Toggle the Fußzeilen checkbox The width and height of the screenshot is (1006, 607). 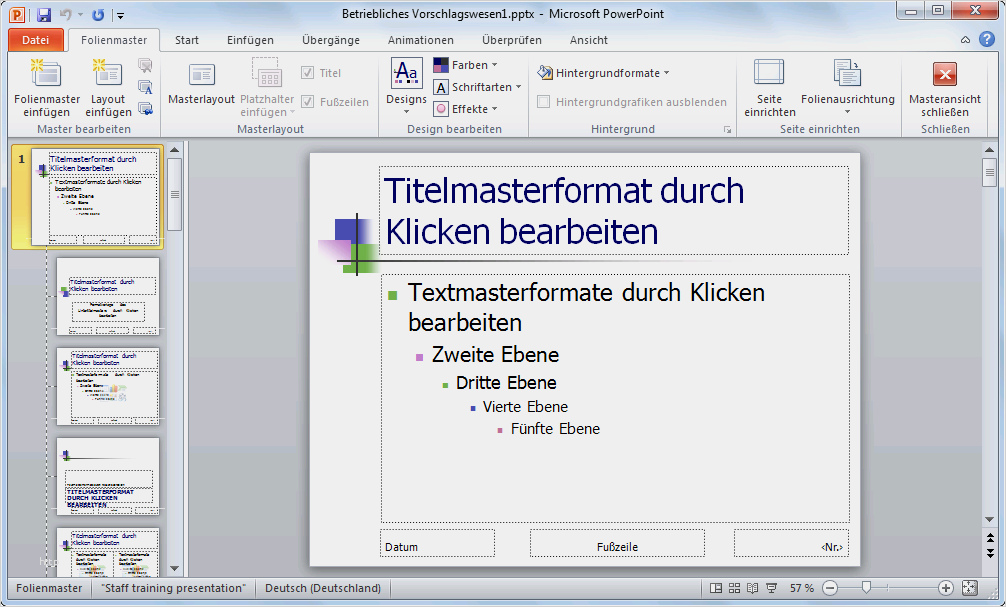(308, 101)
